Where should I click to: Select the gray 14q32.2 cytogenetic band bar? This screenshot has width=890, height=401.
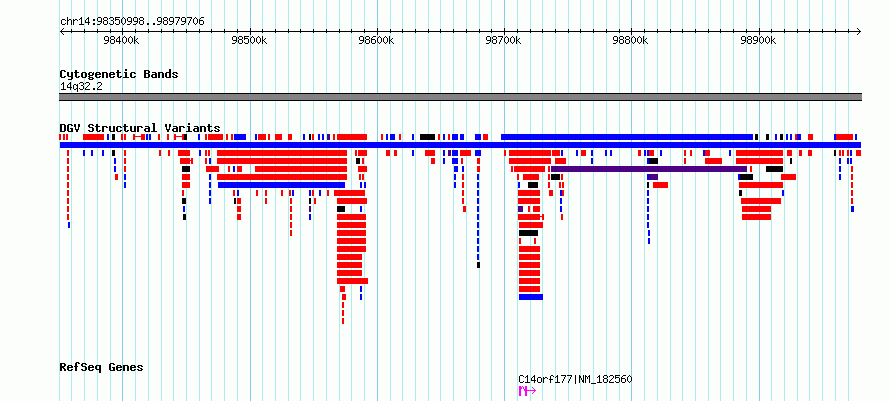click(x=460, y=97)
